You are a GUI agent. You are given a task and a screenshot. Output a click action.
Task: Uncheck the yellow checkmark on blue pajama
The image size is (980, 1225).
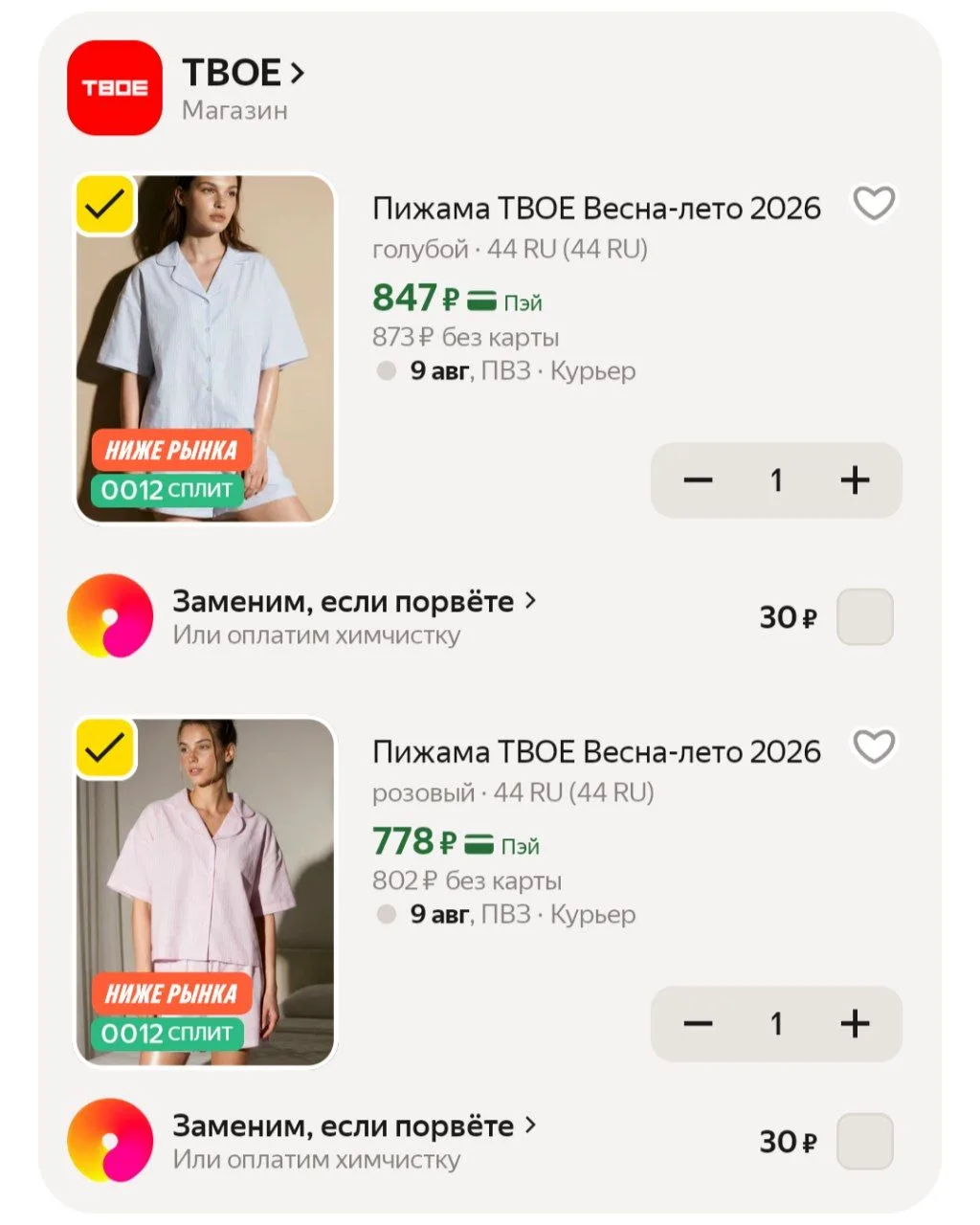point(105,205)
